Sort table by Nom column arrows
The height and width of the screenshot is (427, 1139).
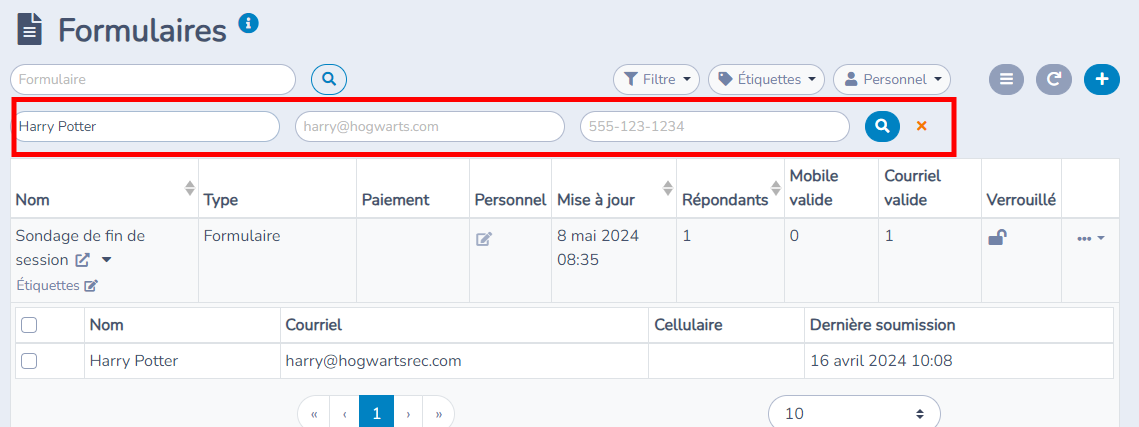190,188
